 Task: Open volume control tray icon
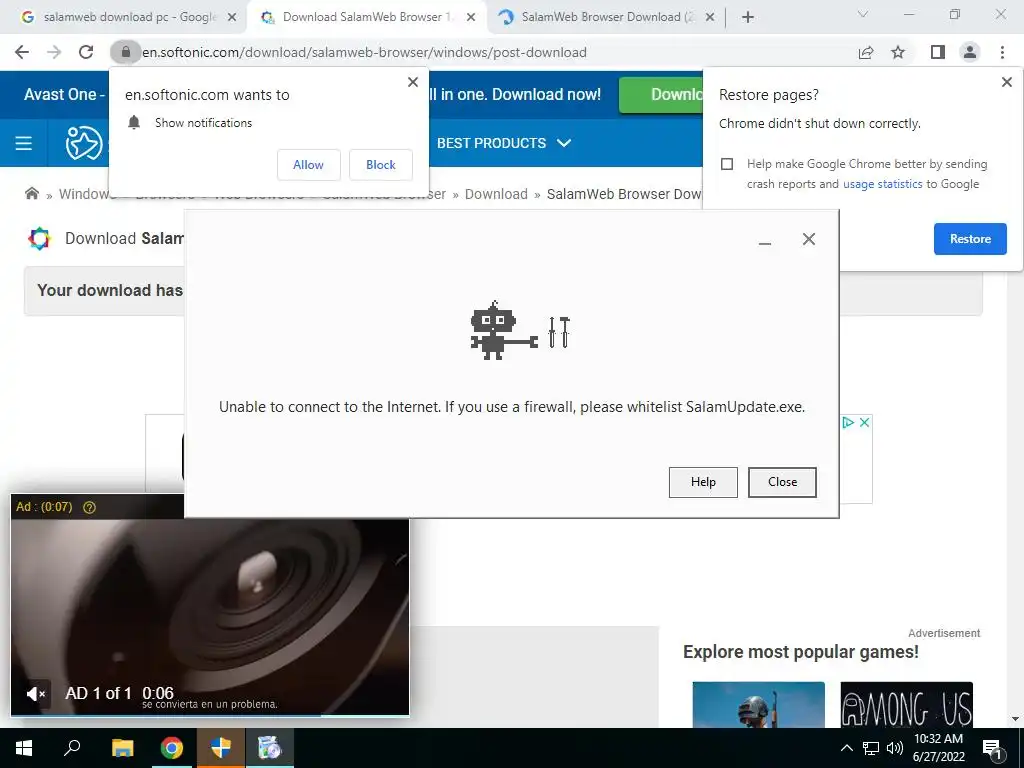click(895, 748)
